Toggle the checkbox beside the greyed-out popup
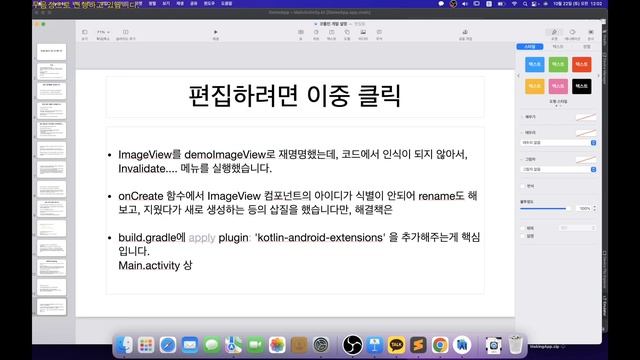640x360 pixels. point(522,228)
